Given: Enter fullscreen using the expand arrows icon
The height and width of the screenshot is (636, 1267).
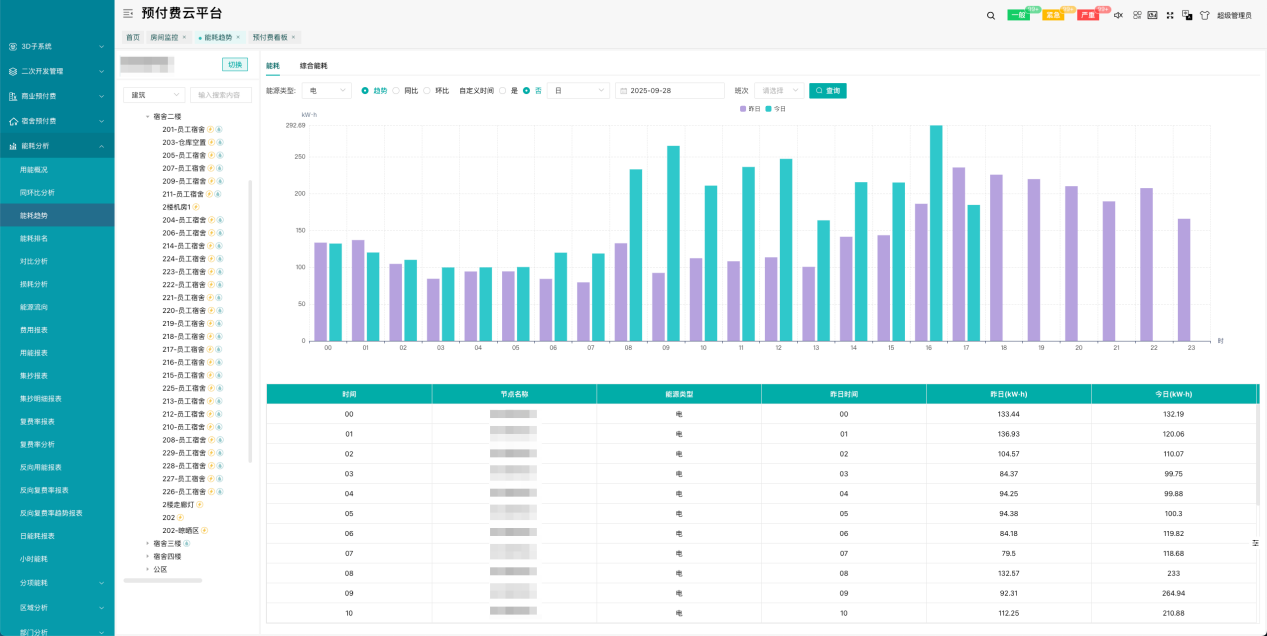Looking at the screenshot, I should click(1169, 15).
